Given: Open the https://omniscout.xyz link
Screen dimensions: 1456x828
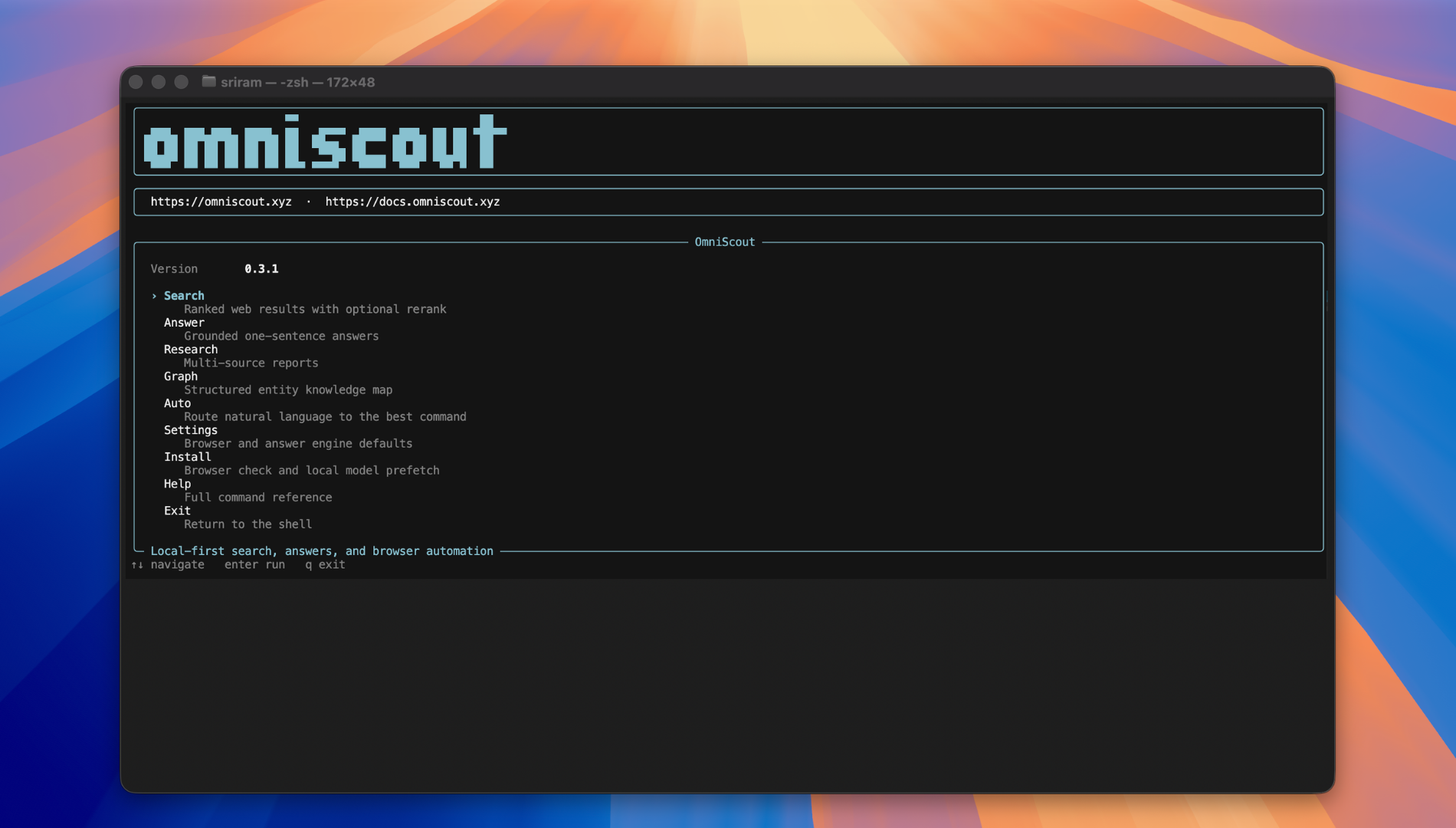Looking at the screenshot, I should [x=221, y=202].
